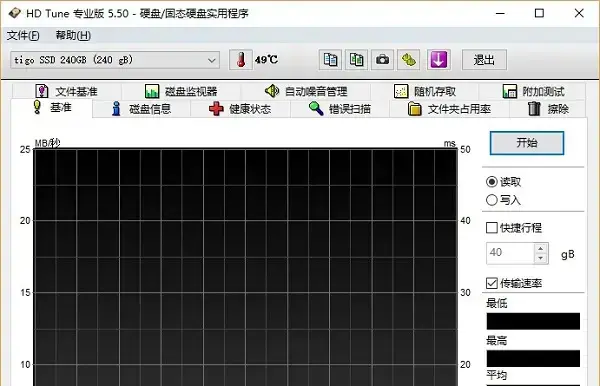Open the 文件(F) menu
Image resolution: width=600 pixels, height=386 pixels.
pos(23,36)
